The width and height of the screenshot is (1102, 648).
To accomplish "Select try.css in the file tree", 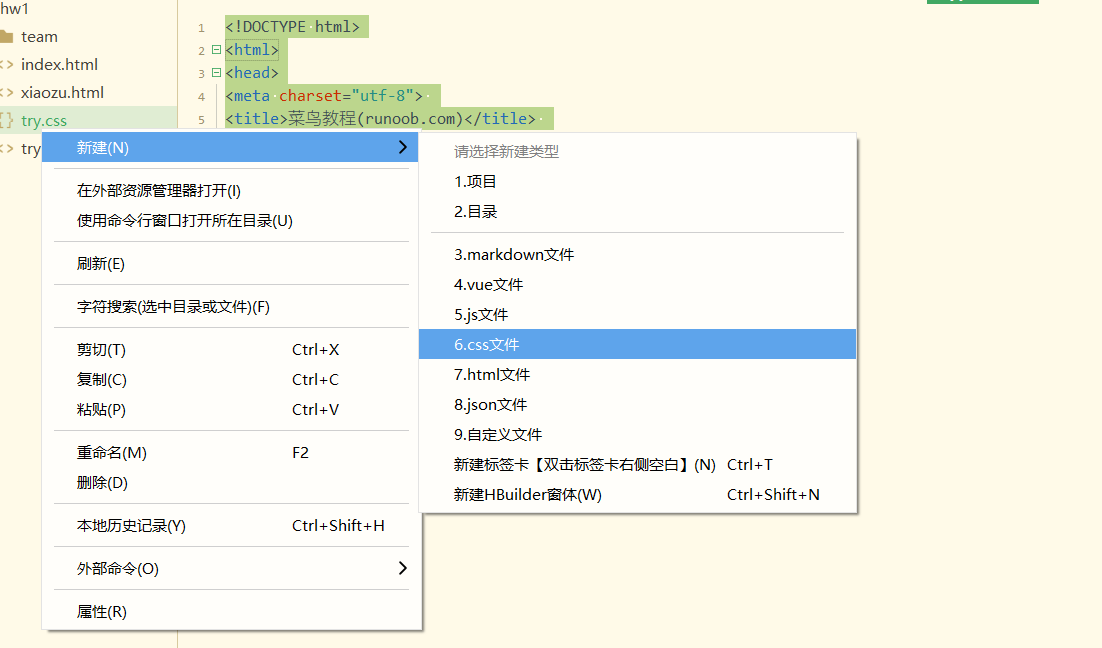I will click(x=44, y=121).
